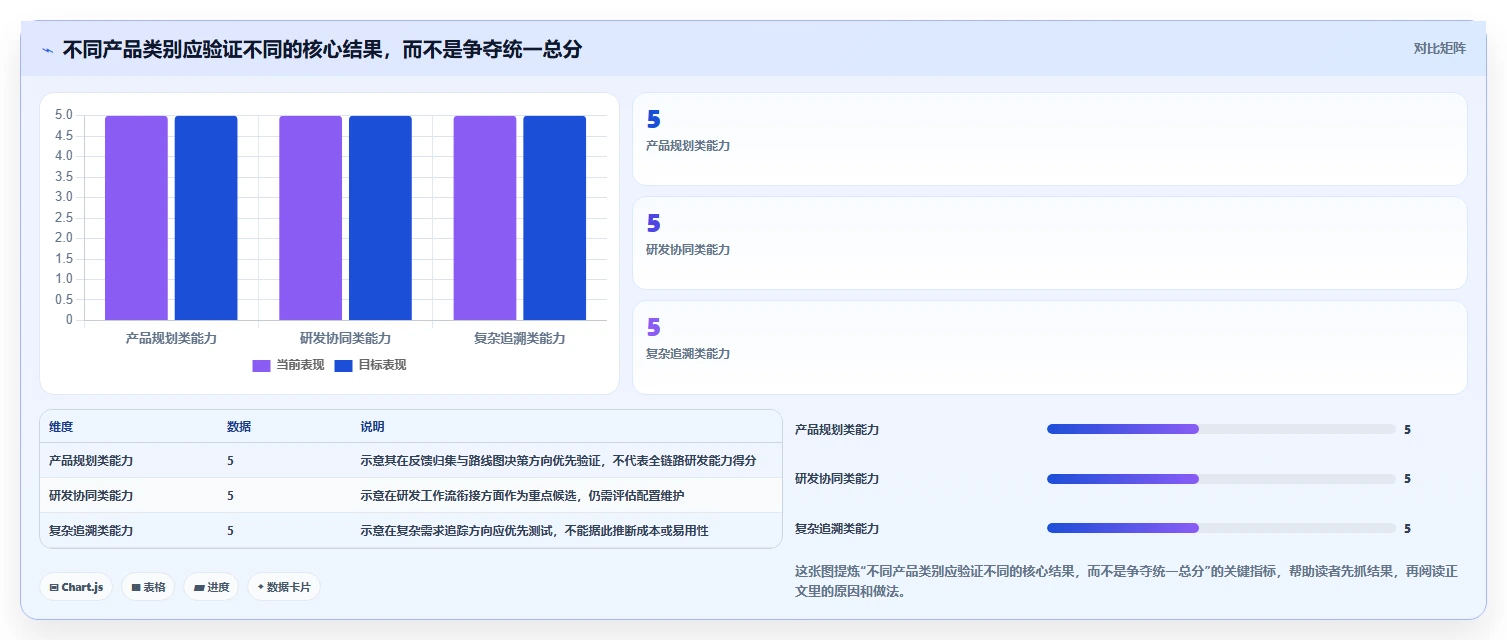The height and width of the screenshot is (640, 1507).
Task: Click the 产品规划类能力 progress bar
Action: (x=1221, y=429)
